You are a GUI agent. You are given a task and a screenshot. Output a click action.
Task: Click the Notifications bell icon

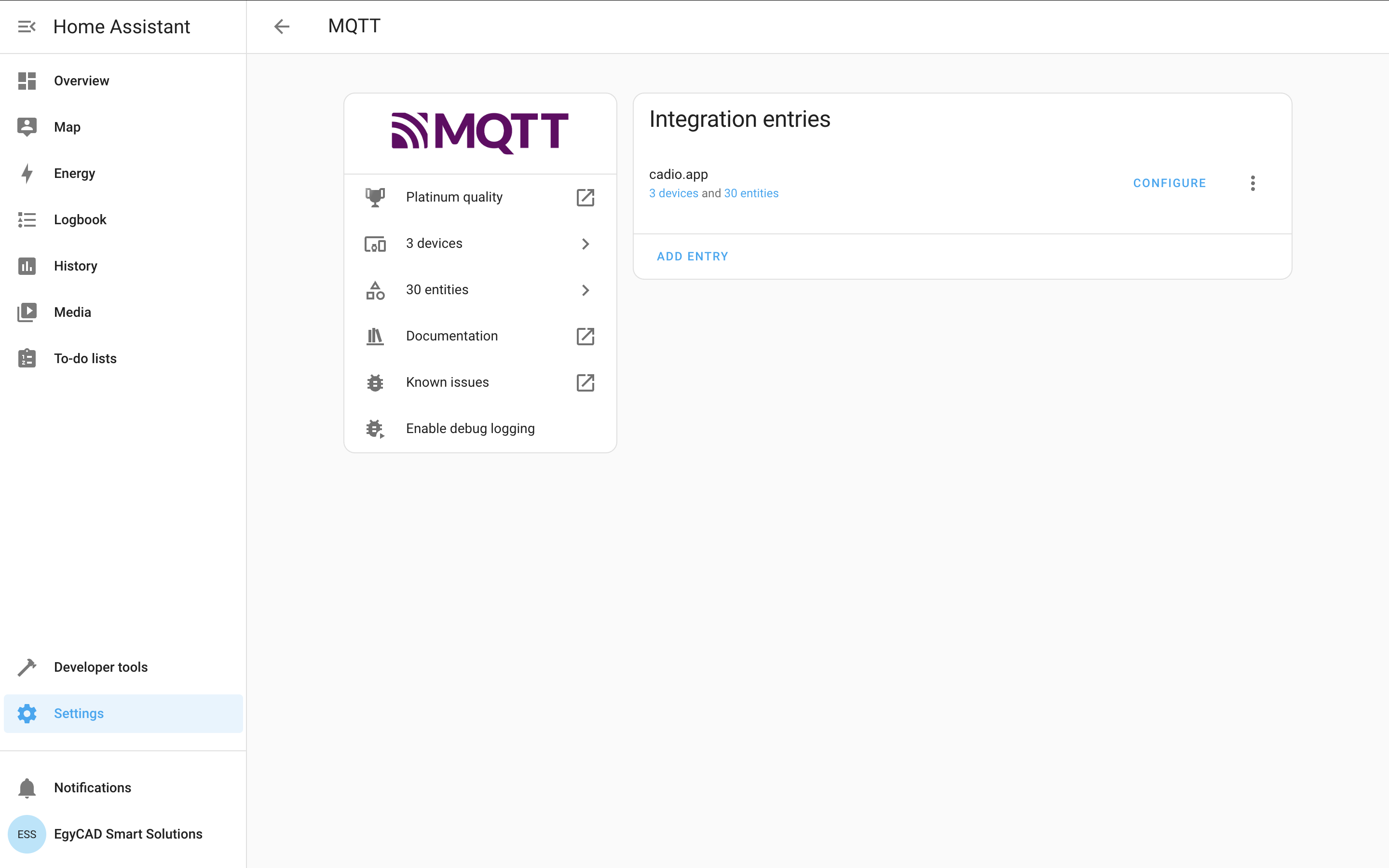[x=27, y=787]
